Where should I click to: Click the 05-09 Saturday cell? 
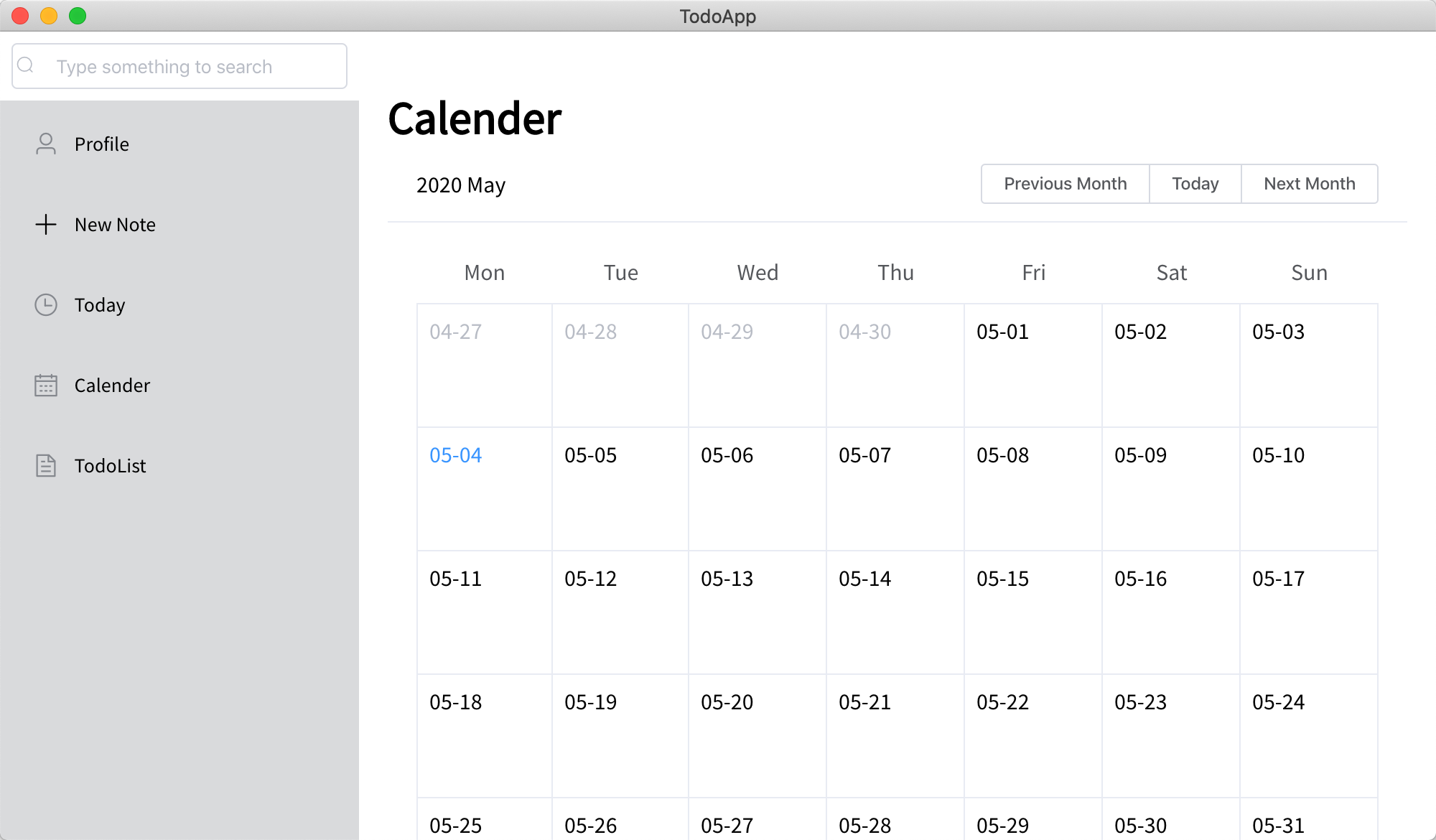pos(1170,488)
